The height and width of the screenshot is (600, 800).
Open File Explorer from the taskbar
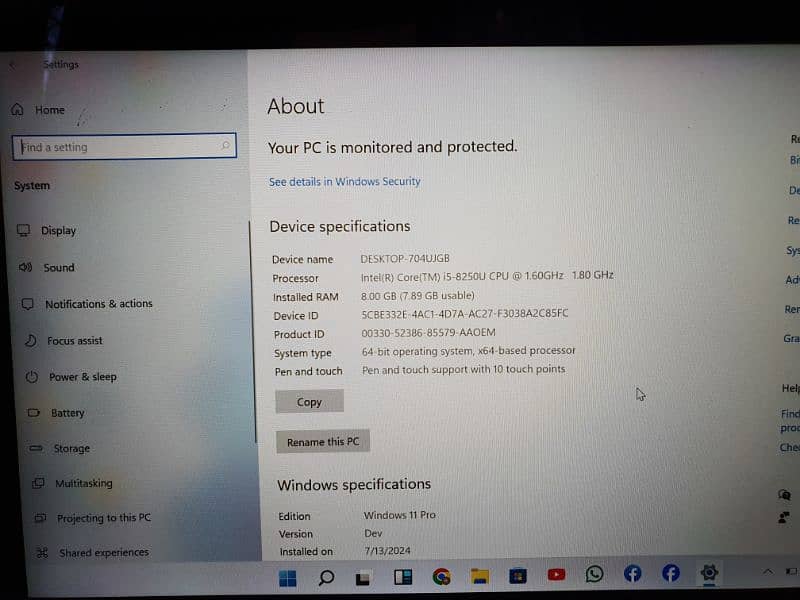pyautogui.click(x=480, y=576)
